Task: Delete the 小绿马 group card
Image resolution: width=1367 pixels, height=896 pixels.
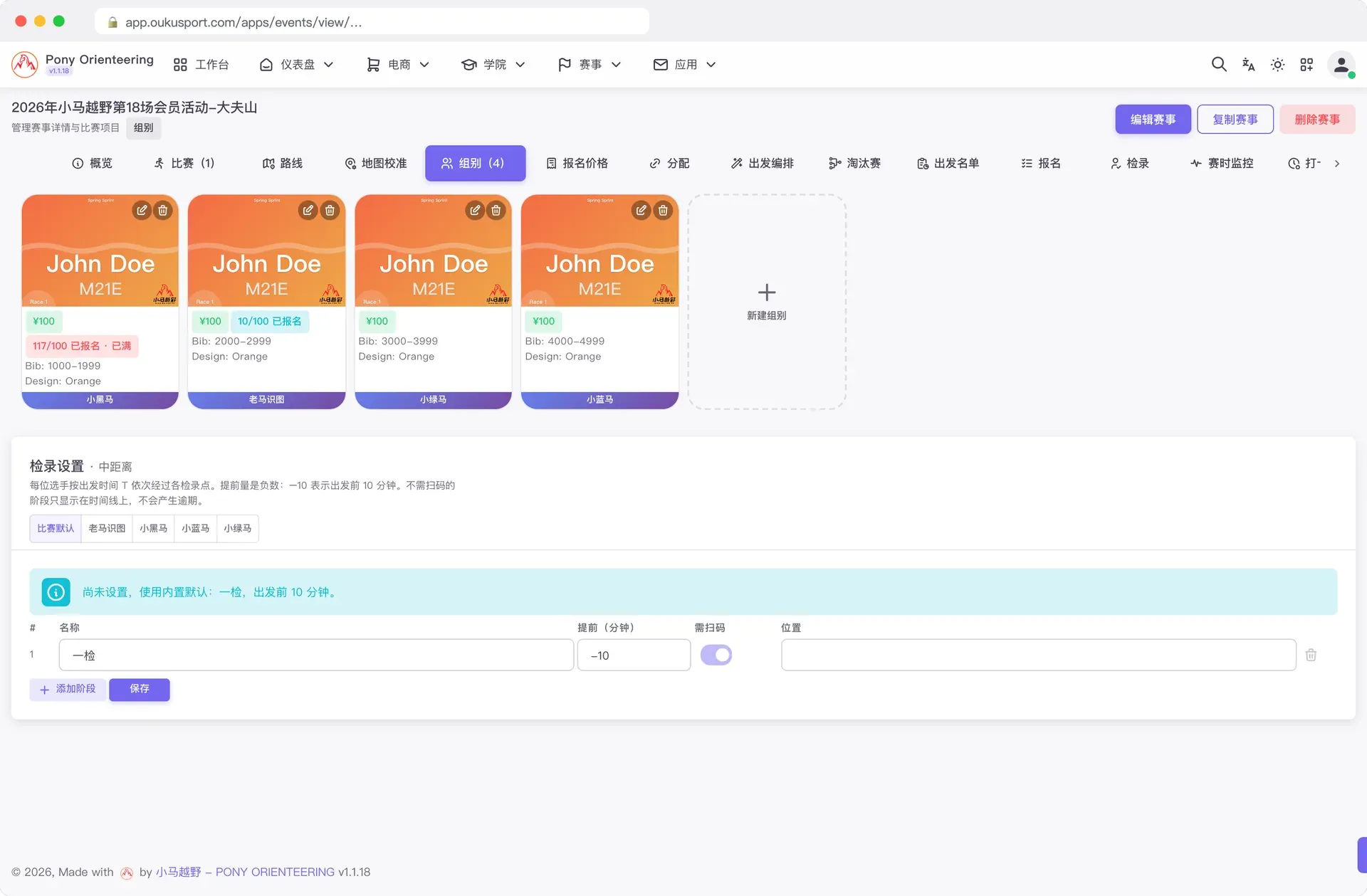Action: coord(496,210)
